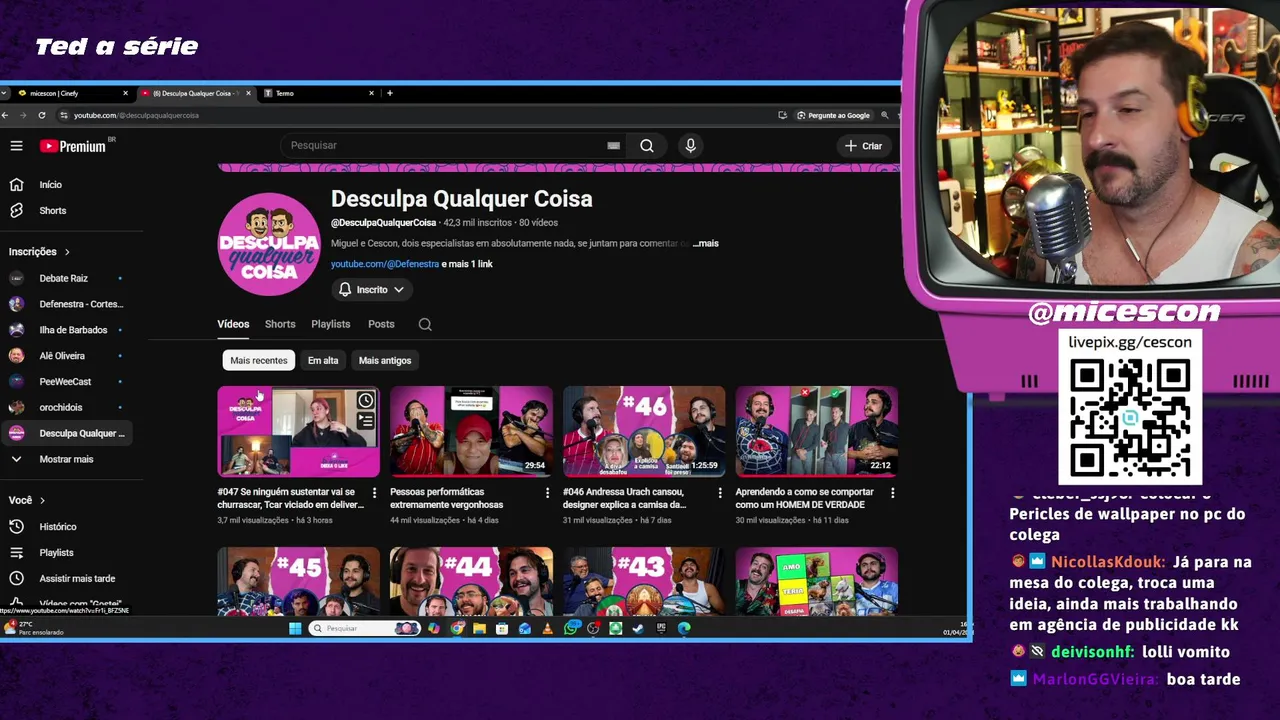Switch to the channel Playlists tab

pyautogui.click(x=330, y=324)
